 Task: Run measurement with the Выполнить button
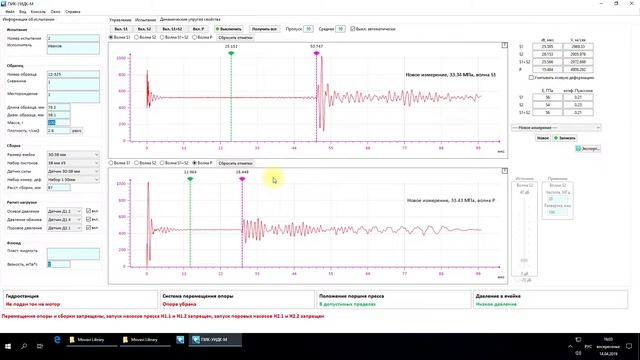coord(229,29)
